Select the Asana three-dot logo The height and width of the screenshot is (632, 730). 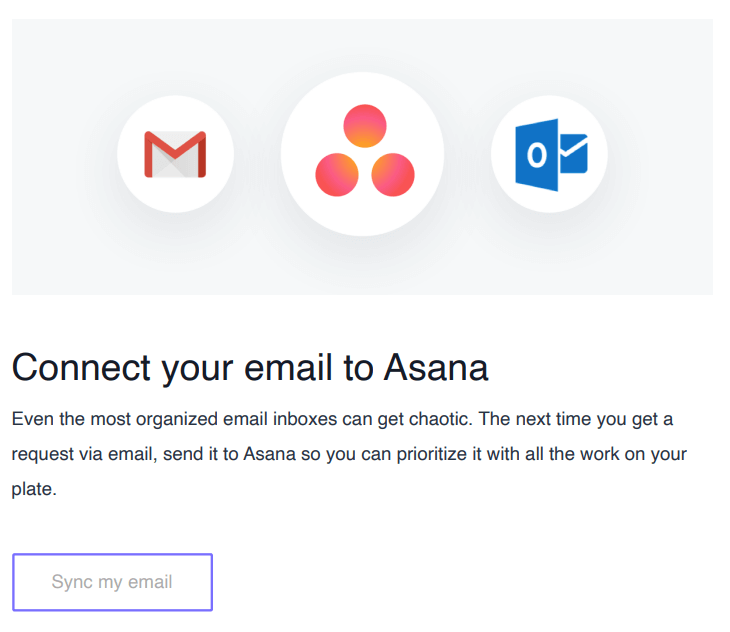365,150
